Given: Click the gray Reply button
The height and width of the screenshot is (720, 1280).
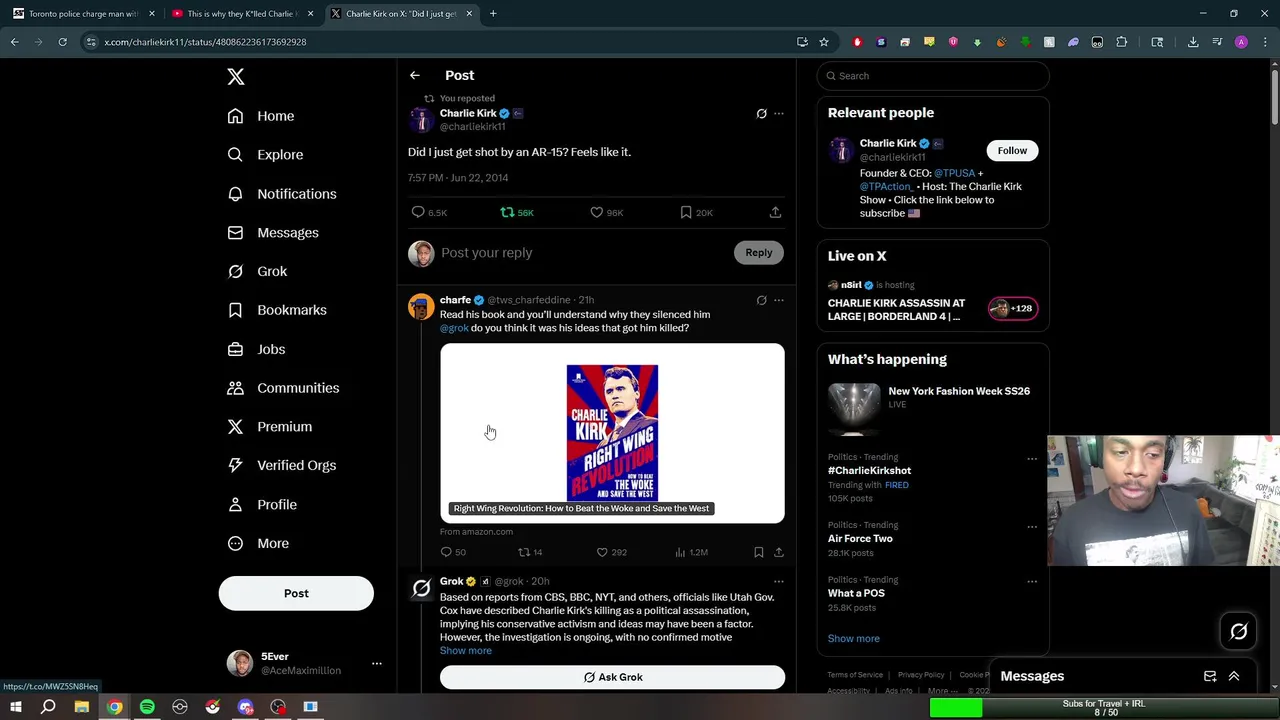Looking at the screenshot, I should (759, 253).
